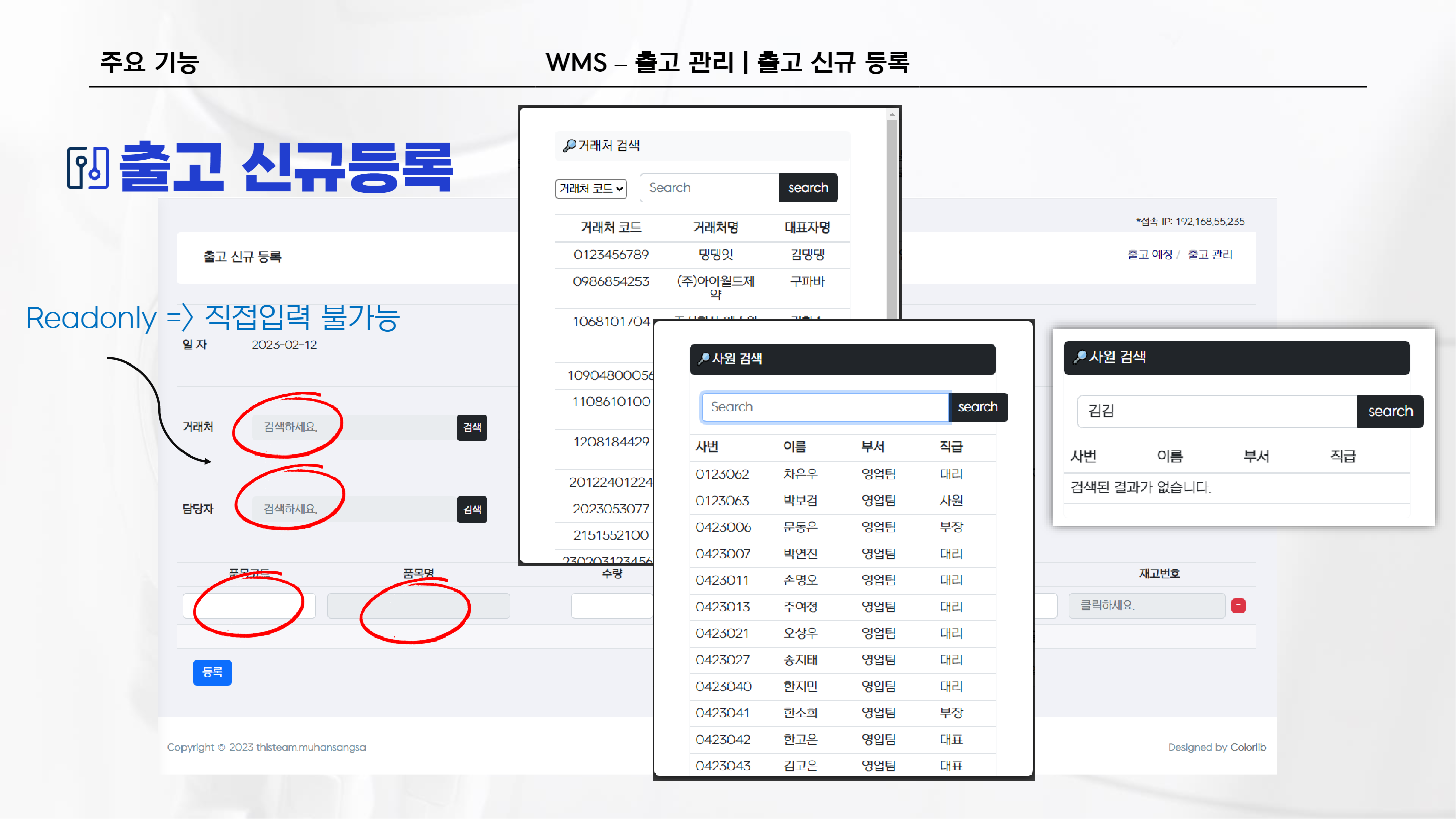Click the 담당자 readonly 검색하세요 field
Viewport: 1456px width, 819px height.
click(354, 509)
